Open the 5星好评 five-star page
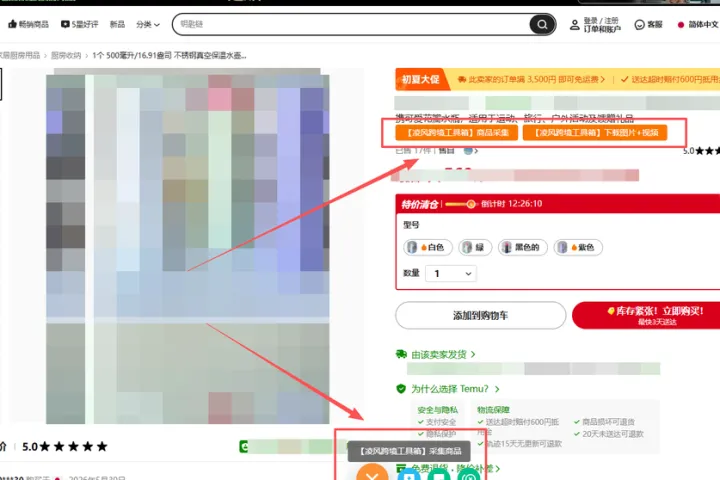Image resolution: width=720 pixels, height=480 pixels. (x=79, y=24)
